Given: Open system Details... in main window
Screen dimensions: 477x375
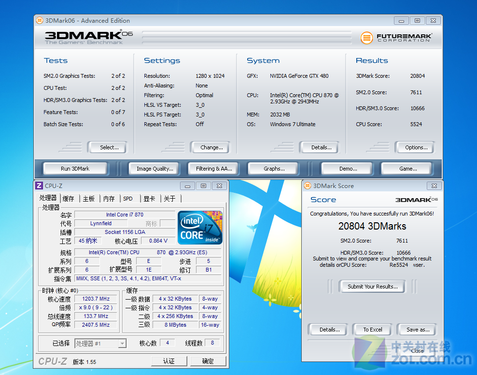Looking at the screenshot, I should pyautogui.click(x=319, y=147).
